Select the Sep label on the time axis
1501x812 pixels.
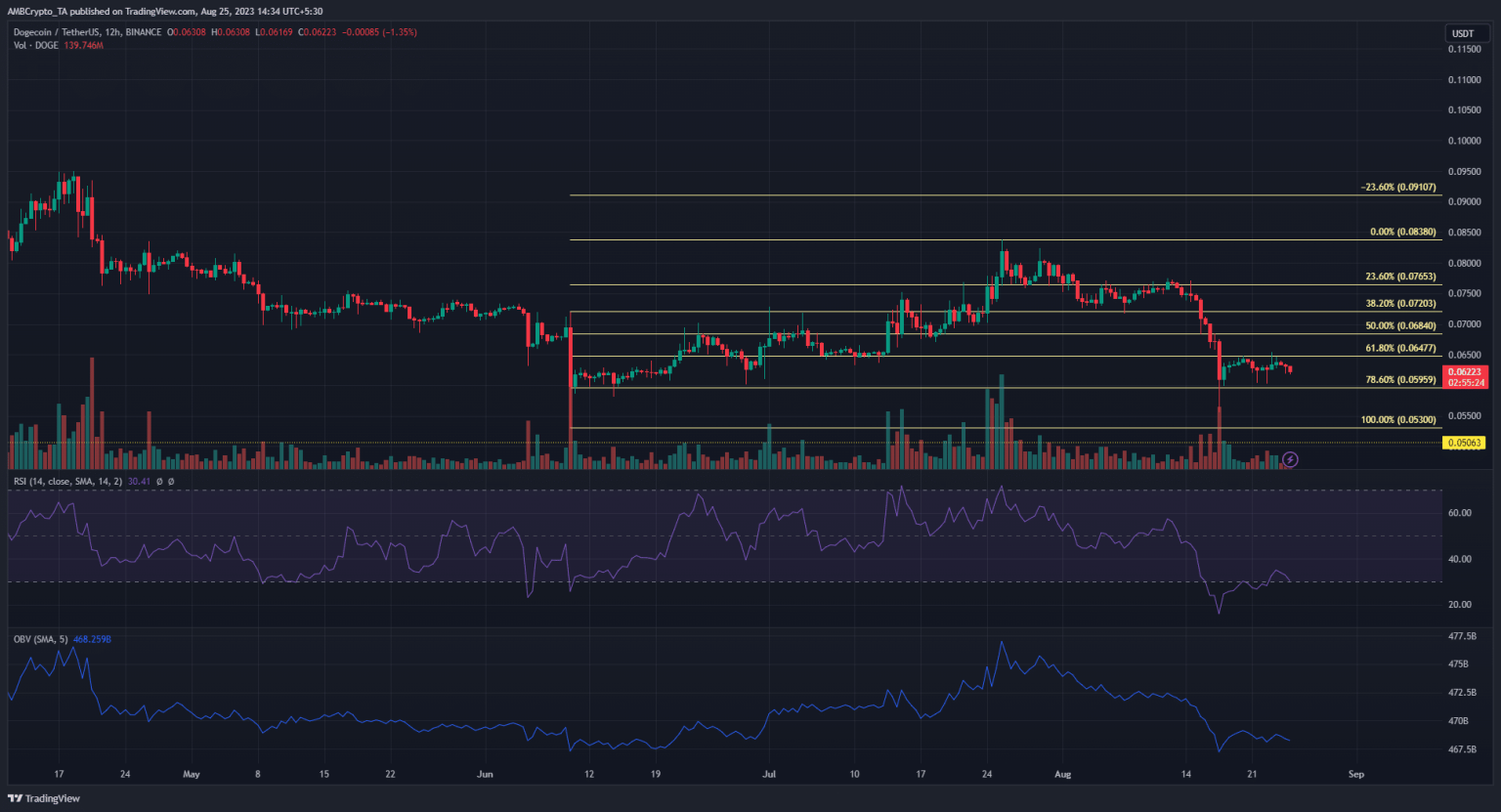(1356, 773)
